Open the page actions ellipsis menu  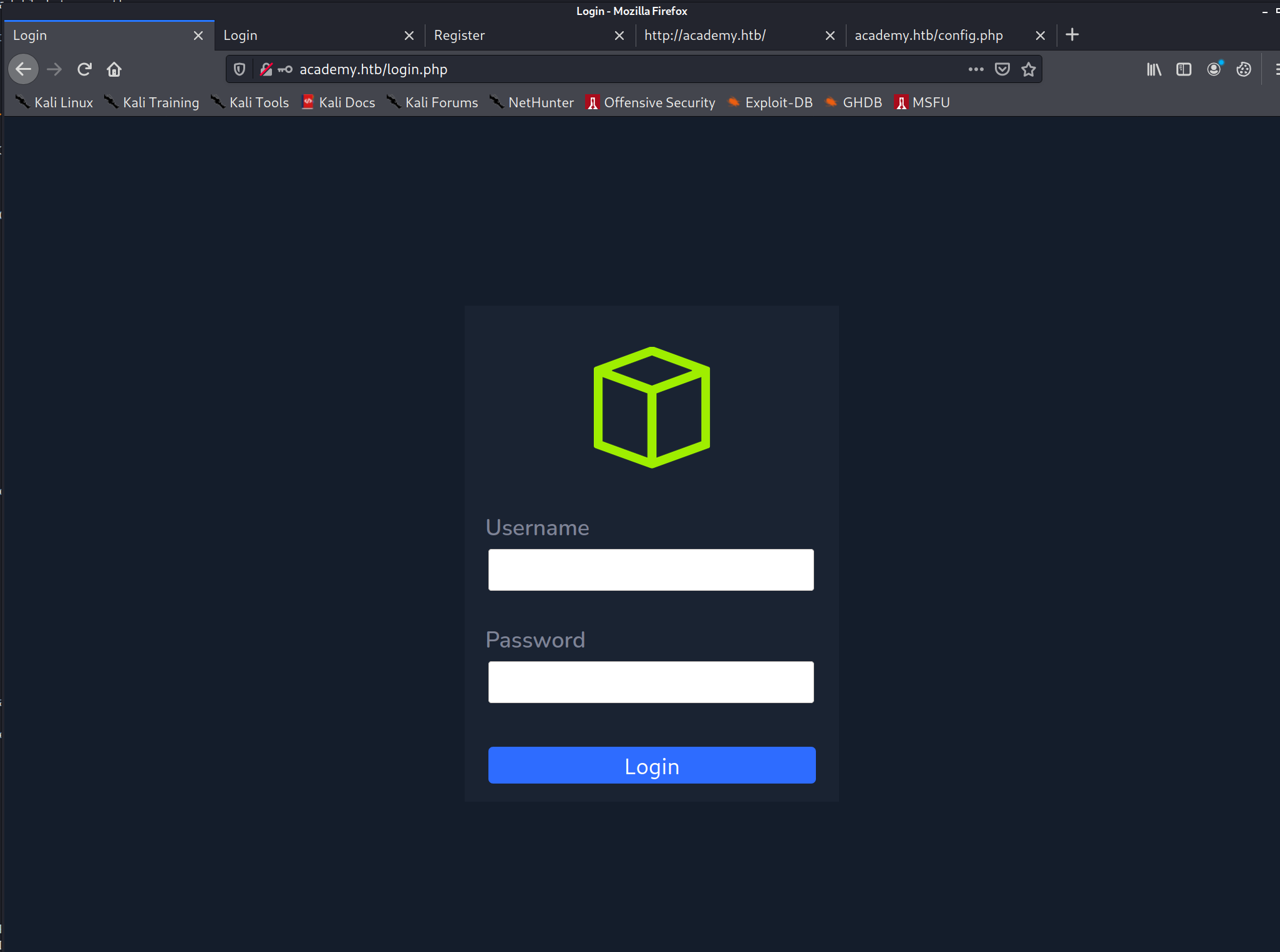click(x=976, y=69)
